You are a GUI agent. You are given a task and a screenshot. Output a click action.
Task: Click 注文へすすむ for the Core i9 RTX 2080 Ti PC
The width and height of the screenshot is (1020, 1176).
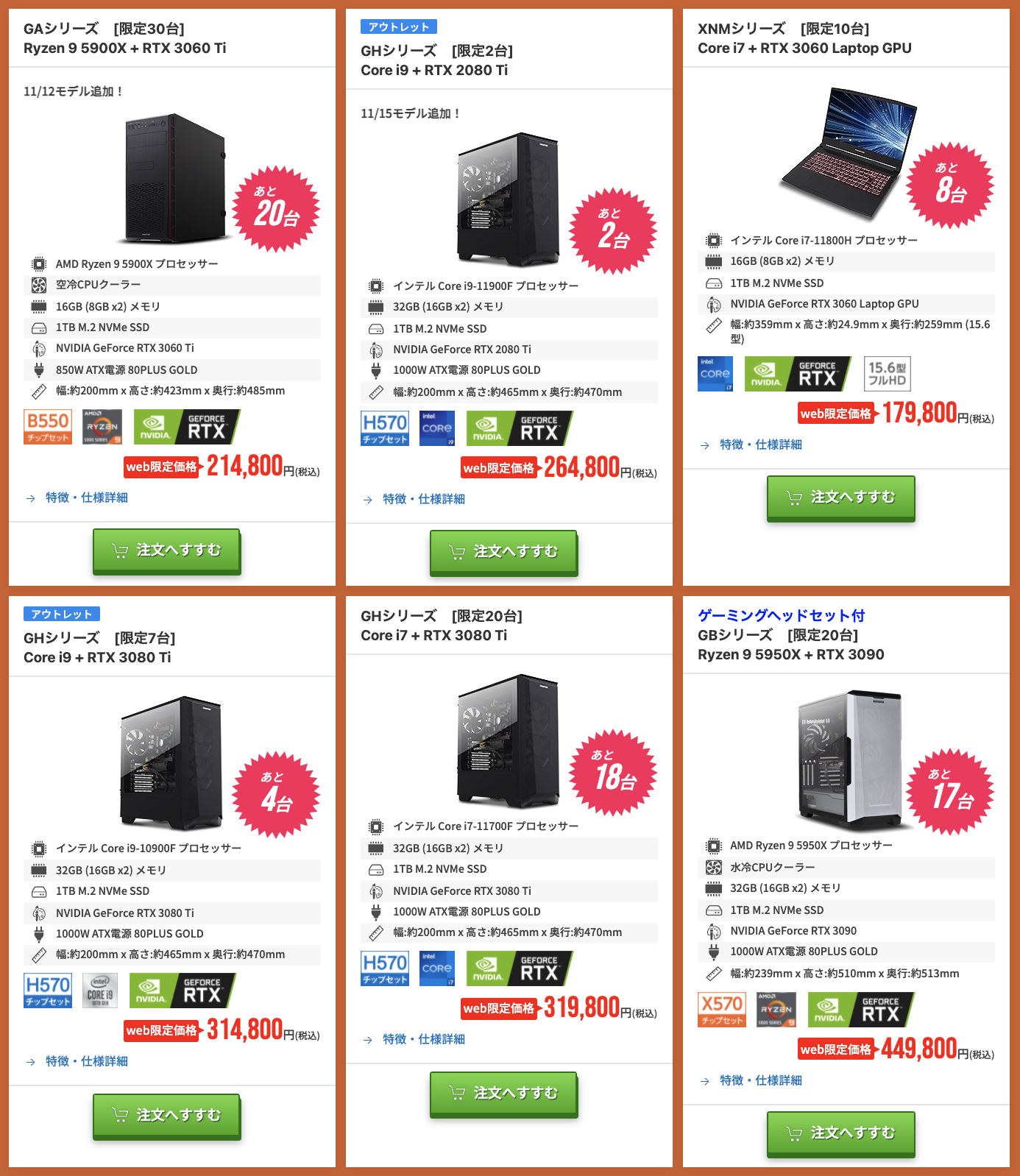click(x=504, y=553)
